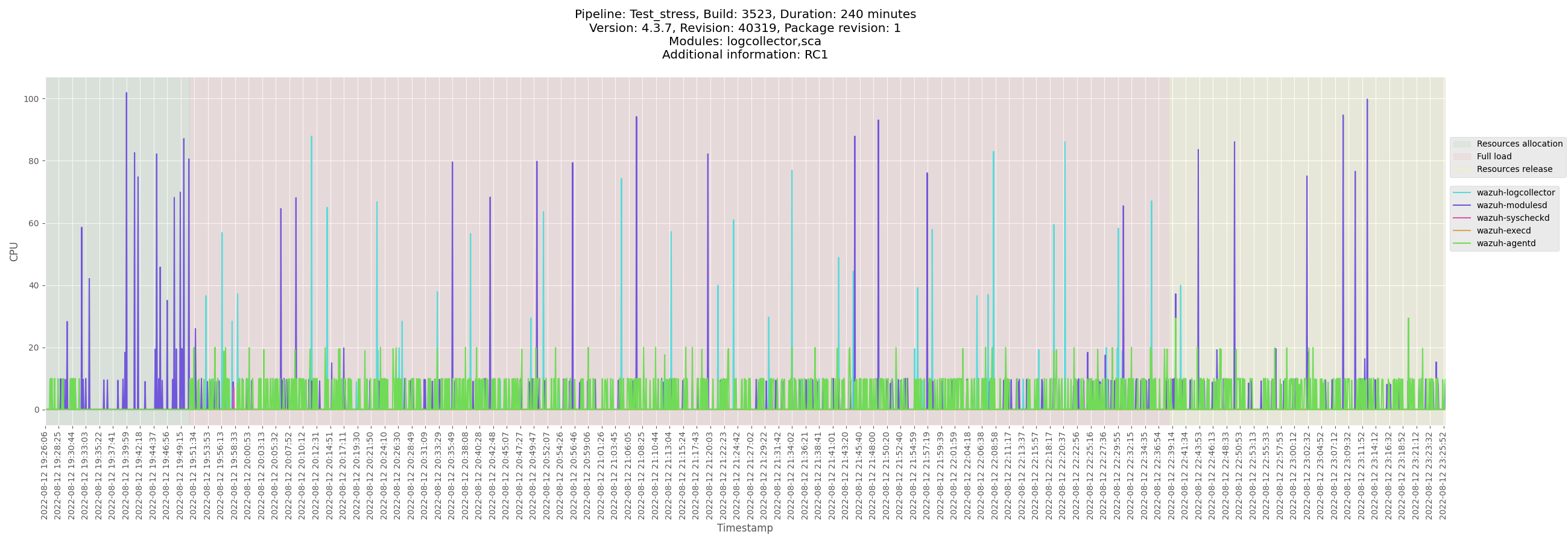Click the Pipeline Test_stress title line
This screenshot has height=543, width=1568.
point(744,14)
